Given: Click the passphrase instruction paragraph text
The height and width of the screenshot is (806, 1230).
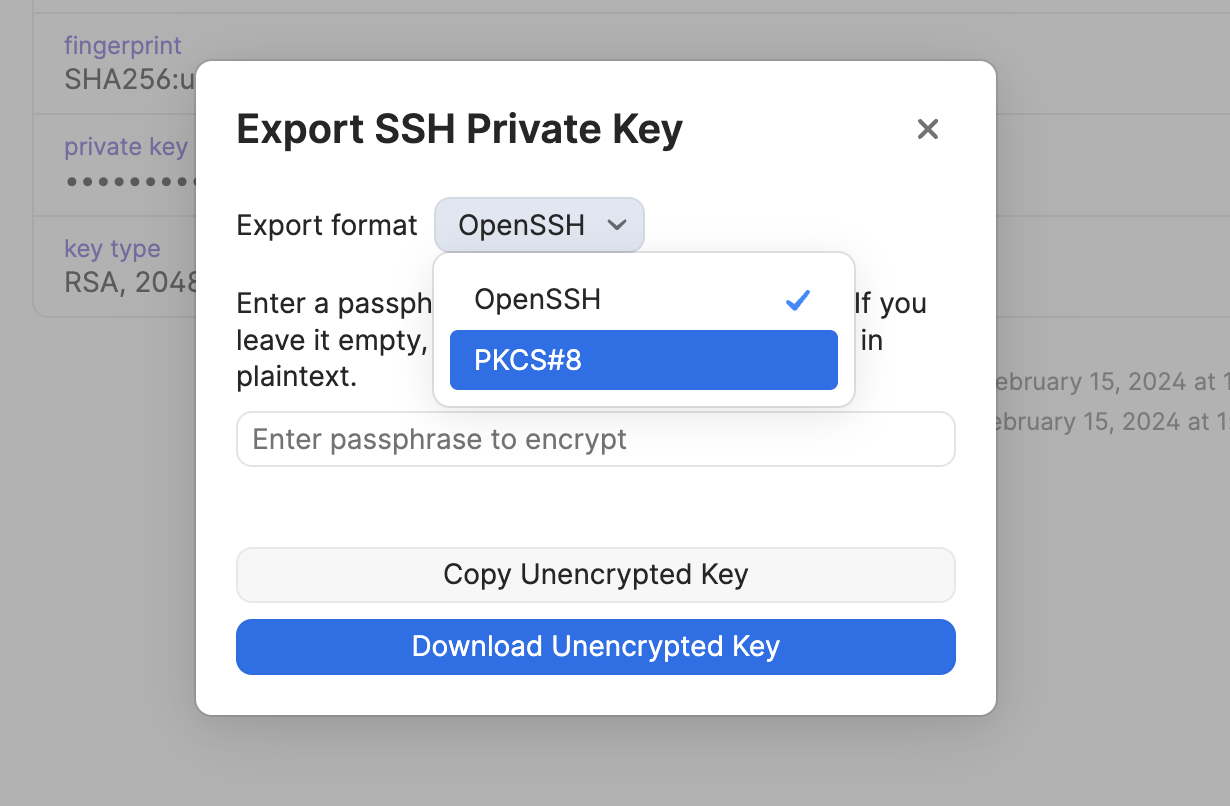Looking at the screenshot, I should [x=330, y=342].
